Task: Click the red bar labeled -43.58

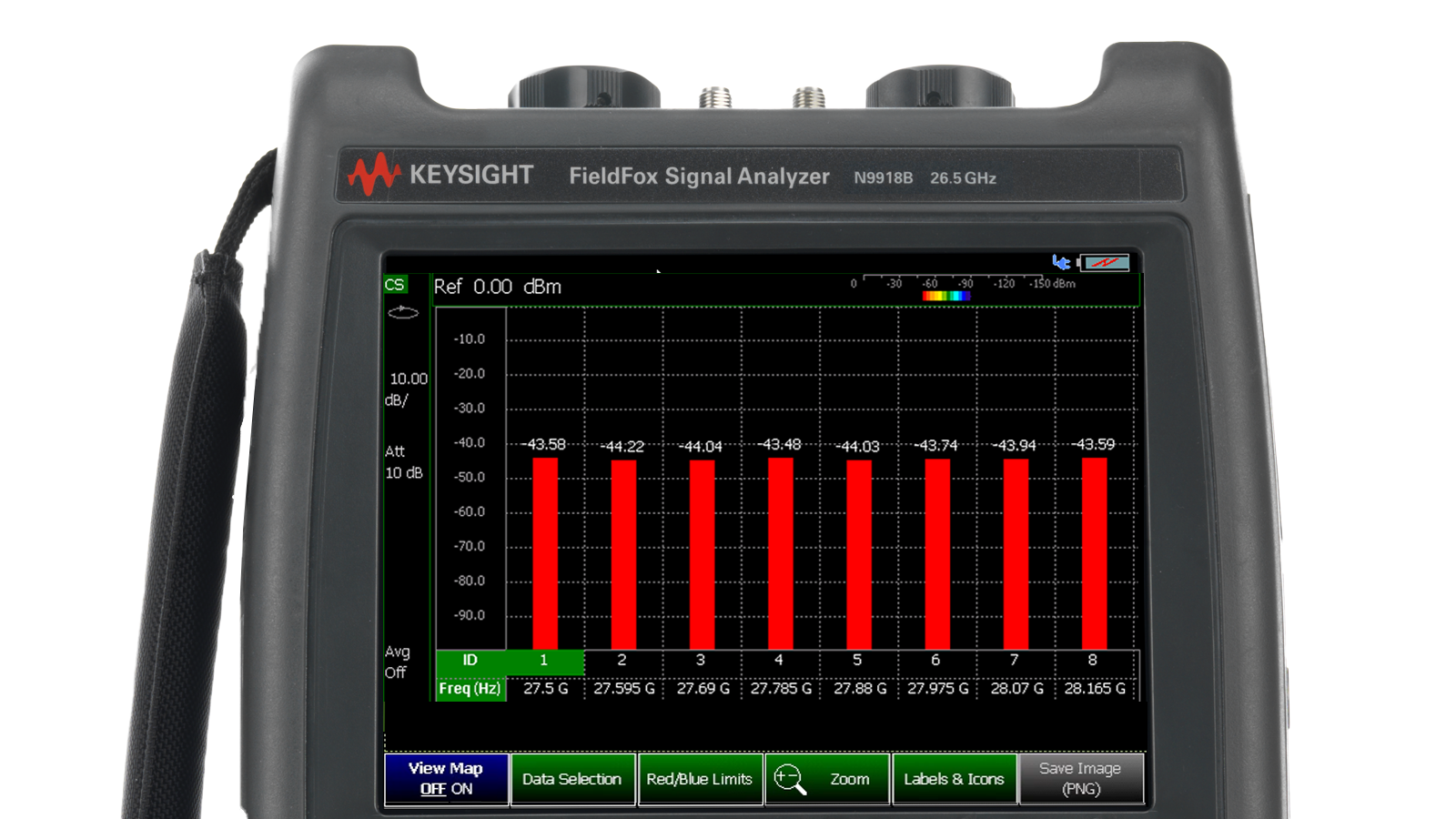Action: 545,553
